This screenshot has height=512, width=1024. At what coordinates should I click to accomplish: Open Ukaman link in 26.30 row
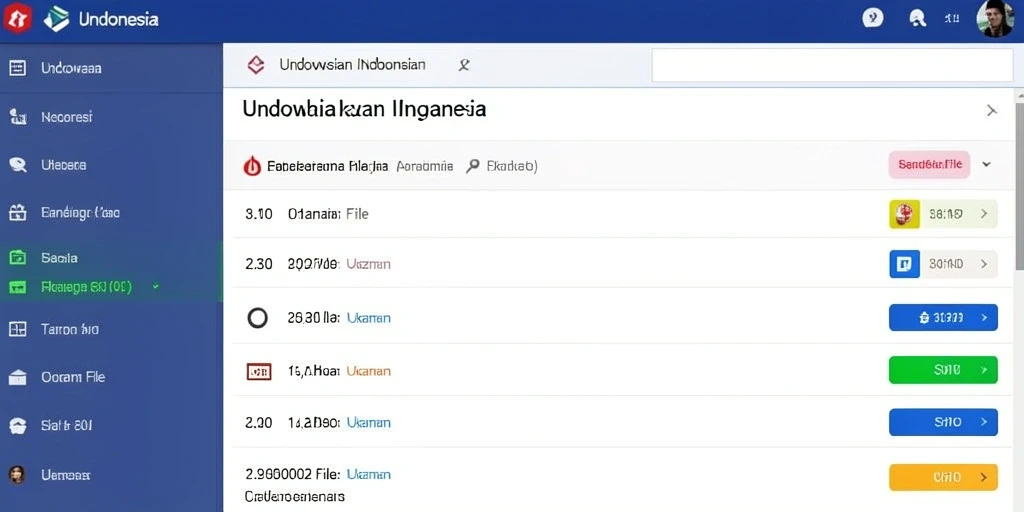click(368, 318)
